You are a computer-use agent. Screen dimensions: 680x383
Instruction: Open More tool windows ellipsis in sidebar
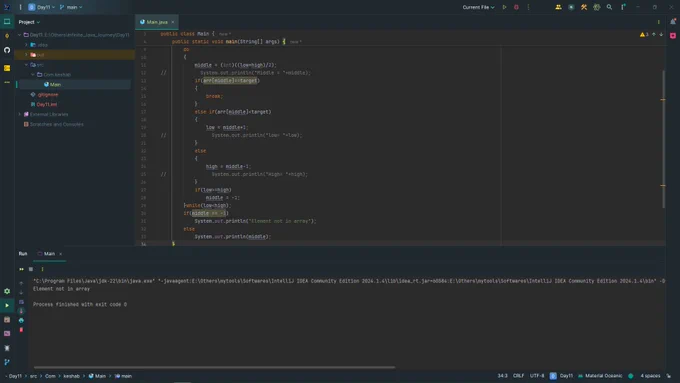click(x=7, y=82)
